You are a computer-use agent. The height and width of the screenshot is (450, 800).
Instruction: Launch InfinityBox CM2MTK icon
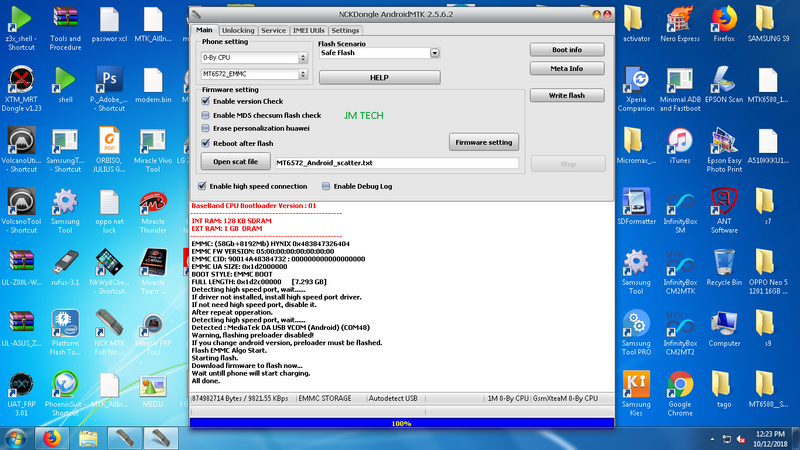point(680,272)
